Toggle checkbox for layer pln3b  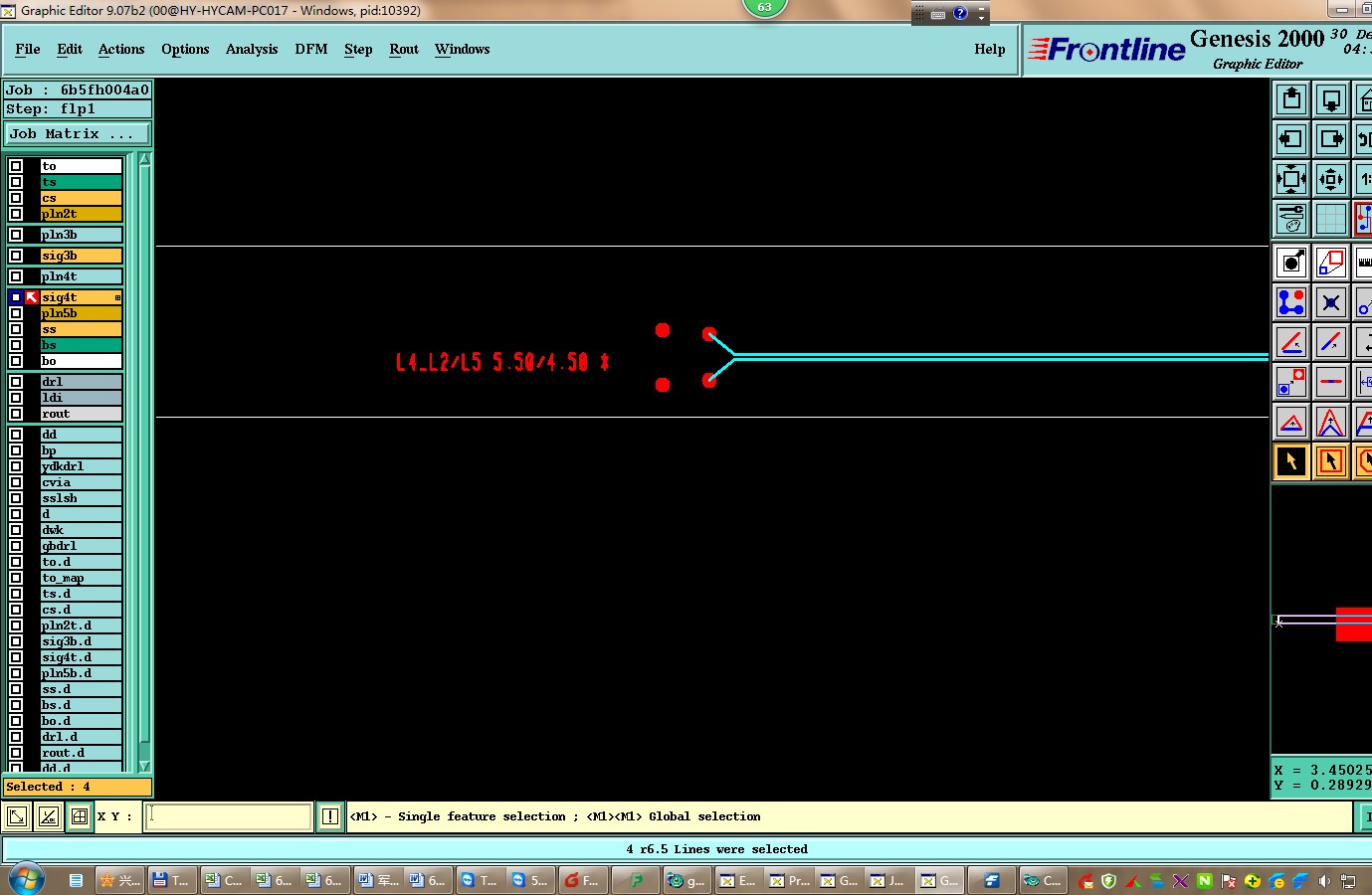pos(16,235)
